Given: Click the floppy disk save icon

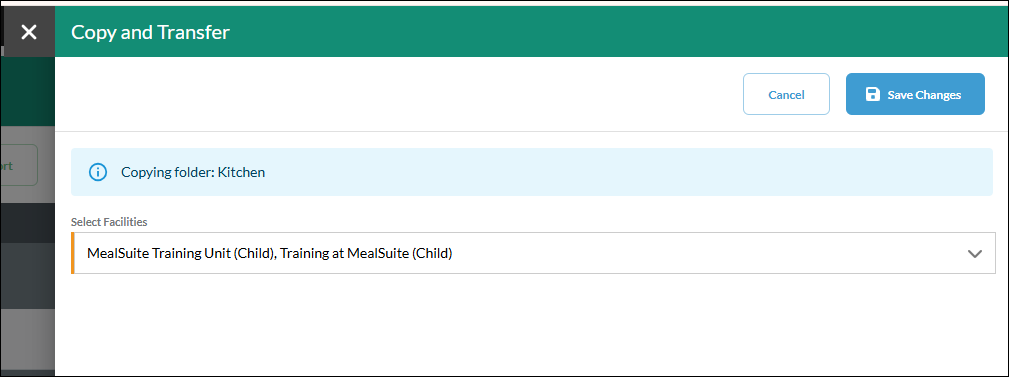Looking at the screenshot, I should tap(872, 95).
